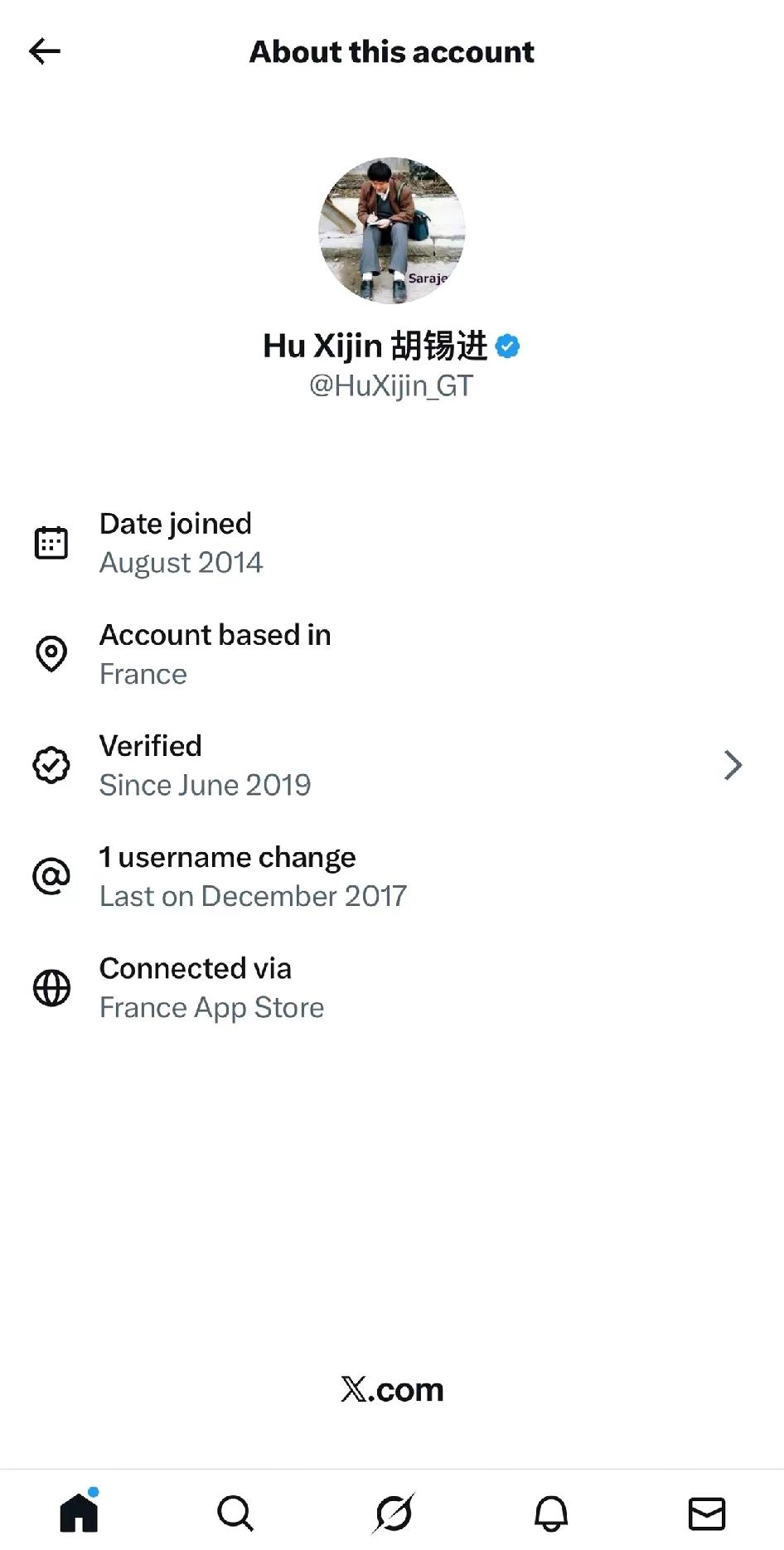Tap the globe Connected via icon

tap(51, 987)
